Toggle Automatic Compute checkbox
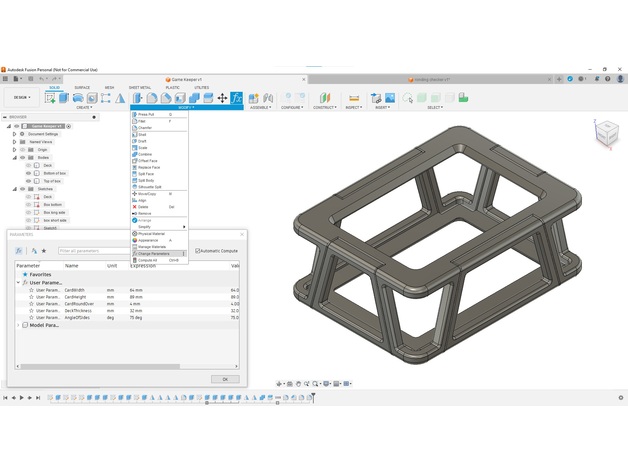Image resolution: width=628 pixels, height=472 pixels. 197,251
